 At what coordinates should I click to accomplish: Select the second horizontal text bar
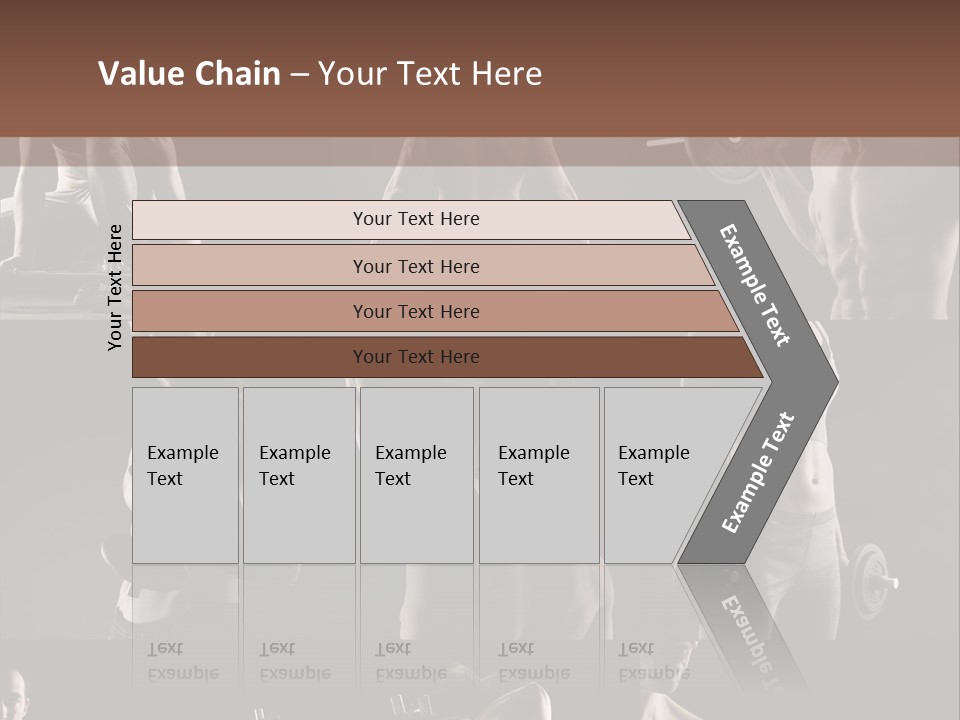coord(416,266)
